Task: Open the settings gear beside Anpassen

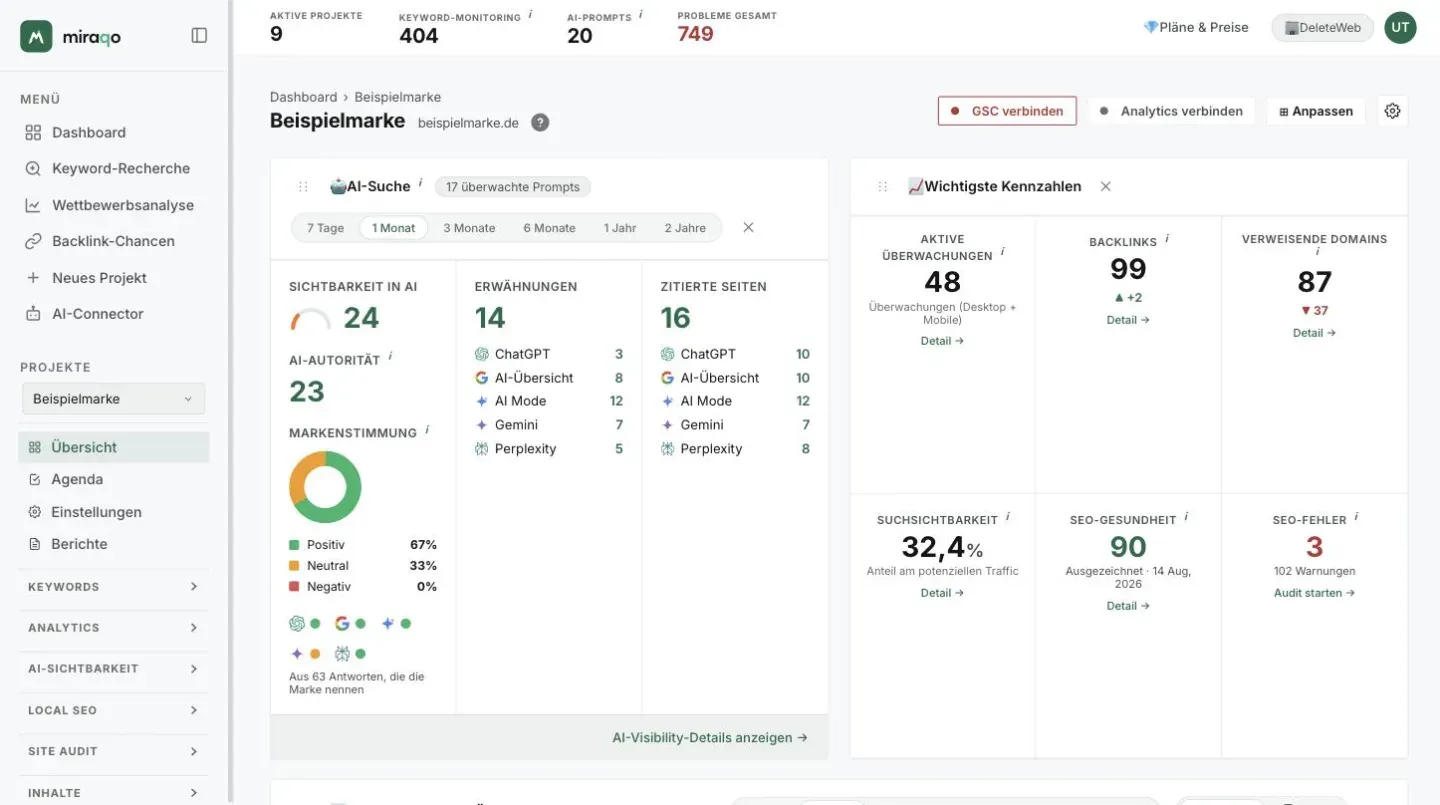Action: [1392, 111]
